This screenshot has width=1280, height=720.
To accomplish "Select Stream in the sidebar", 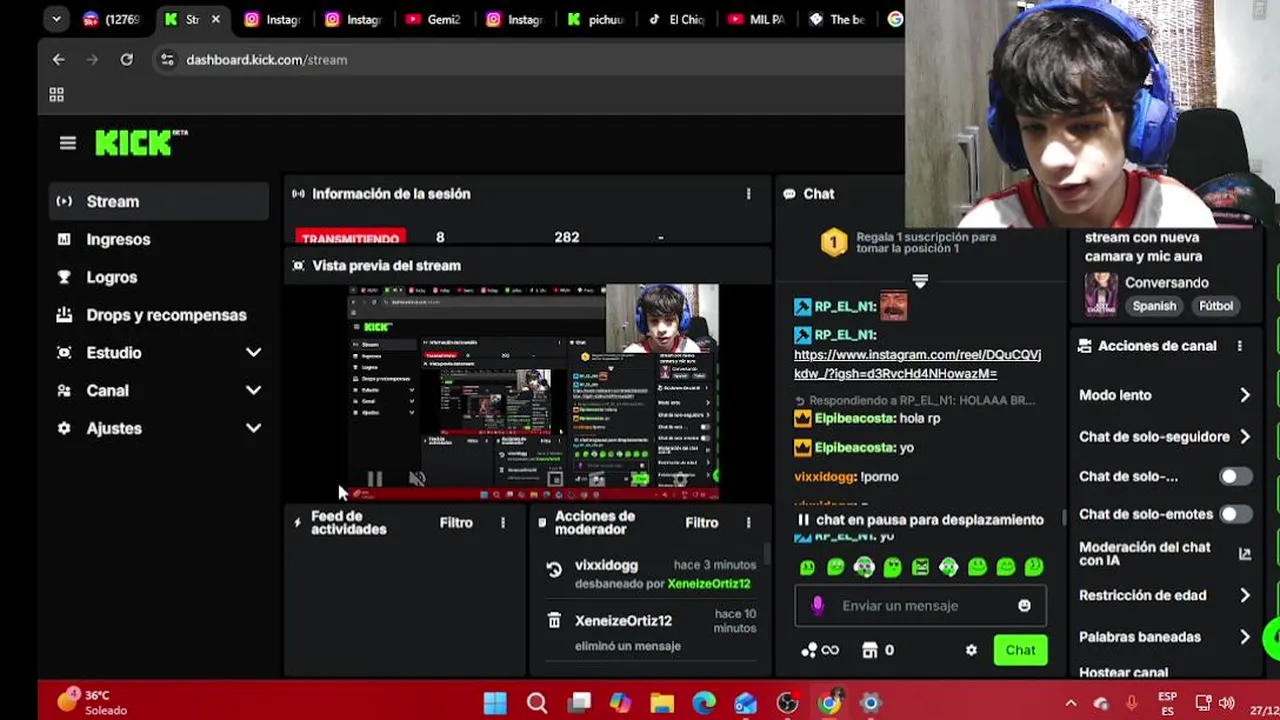I will pyautogui.click(x=158, y=202).
